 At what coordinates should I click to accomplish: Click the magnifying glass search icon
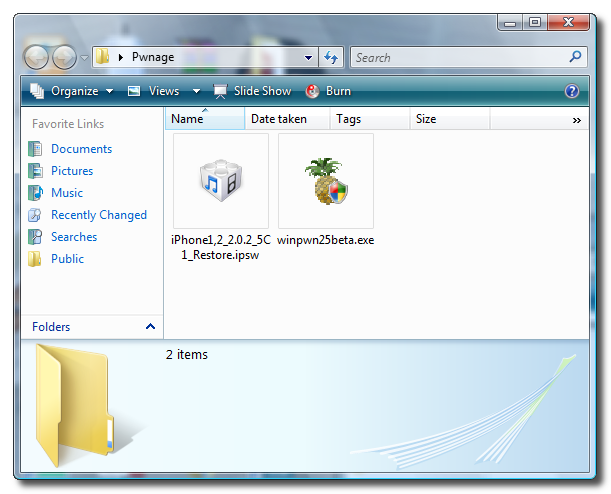pyautogui.click(x=576, y=57)
